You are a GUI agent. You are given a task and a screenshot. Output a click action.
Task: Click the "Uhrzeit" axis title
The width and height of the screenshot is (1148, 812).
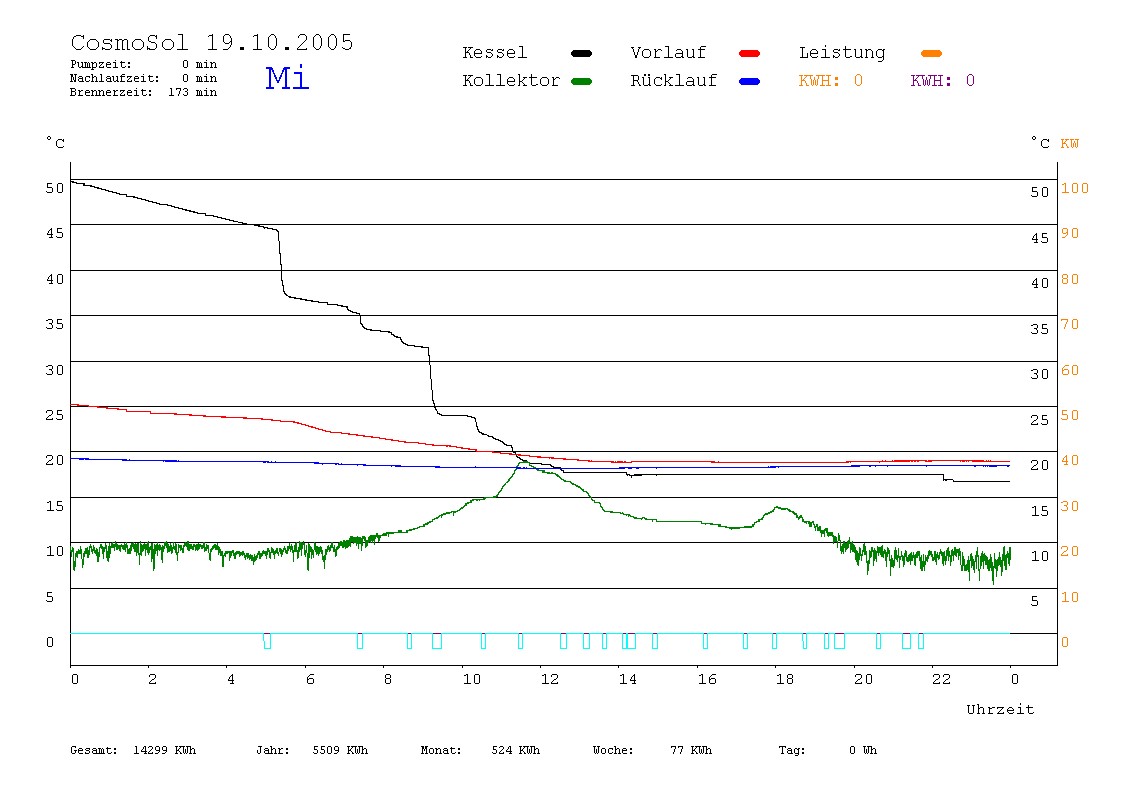[1000, 709]
